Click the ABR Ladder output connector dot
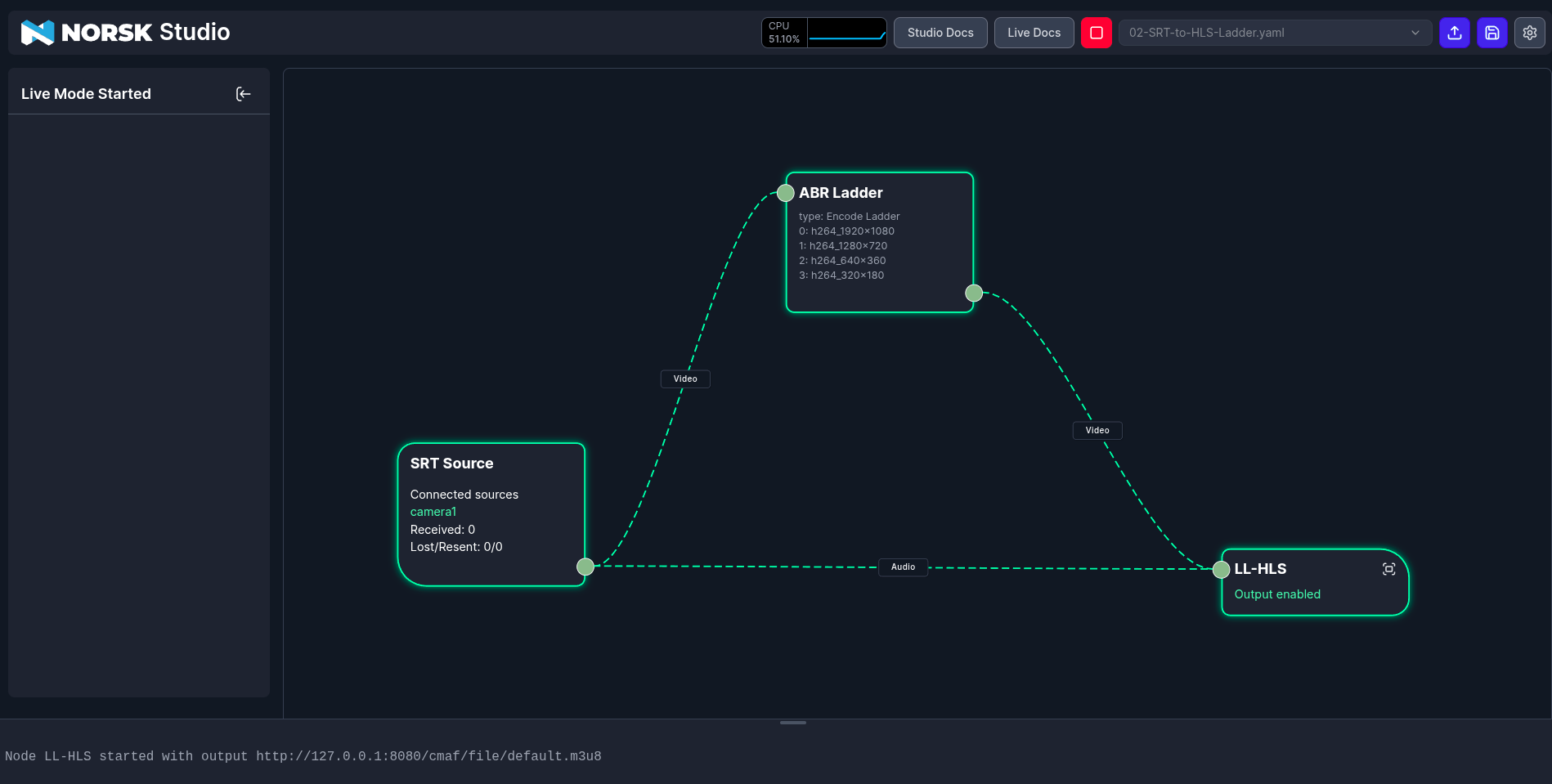 click(974, 293)
